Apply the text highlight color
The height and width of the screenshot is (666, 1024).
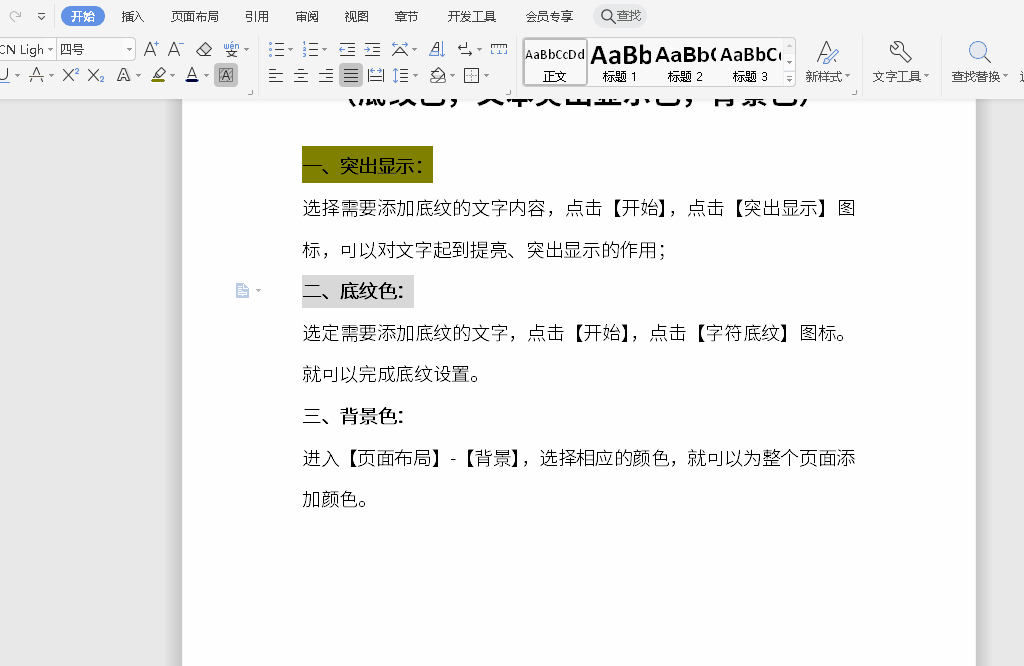[158, 75]
